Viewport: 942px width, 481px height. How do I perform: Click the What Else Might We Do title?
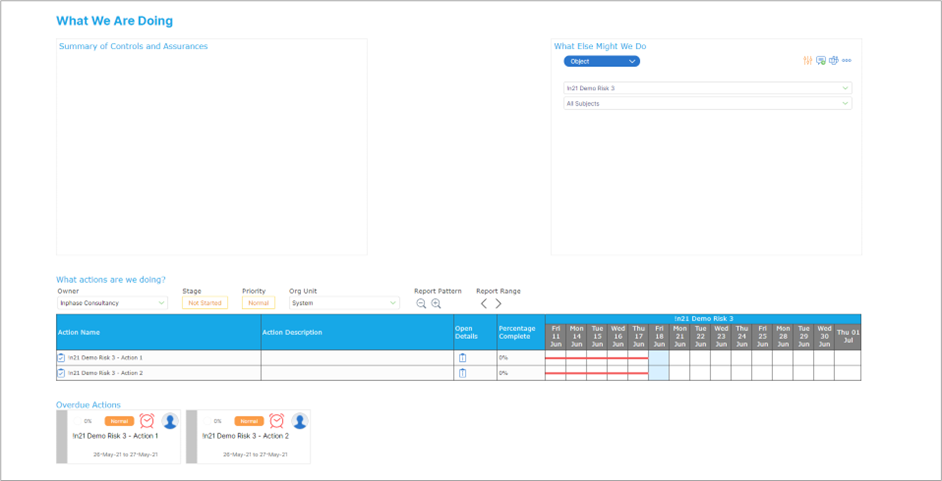[x=600, y=46]
